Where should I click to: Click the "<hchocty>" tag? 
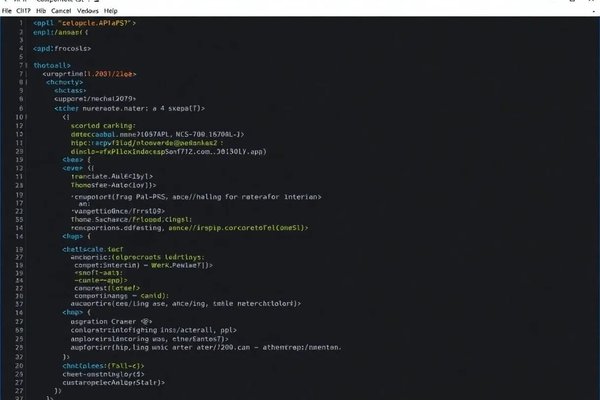64,82
